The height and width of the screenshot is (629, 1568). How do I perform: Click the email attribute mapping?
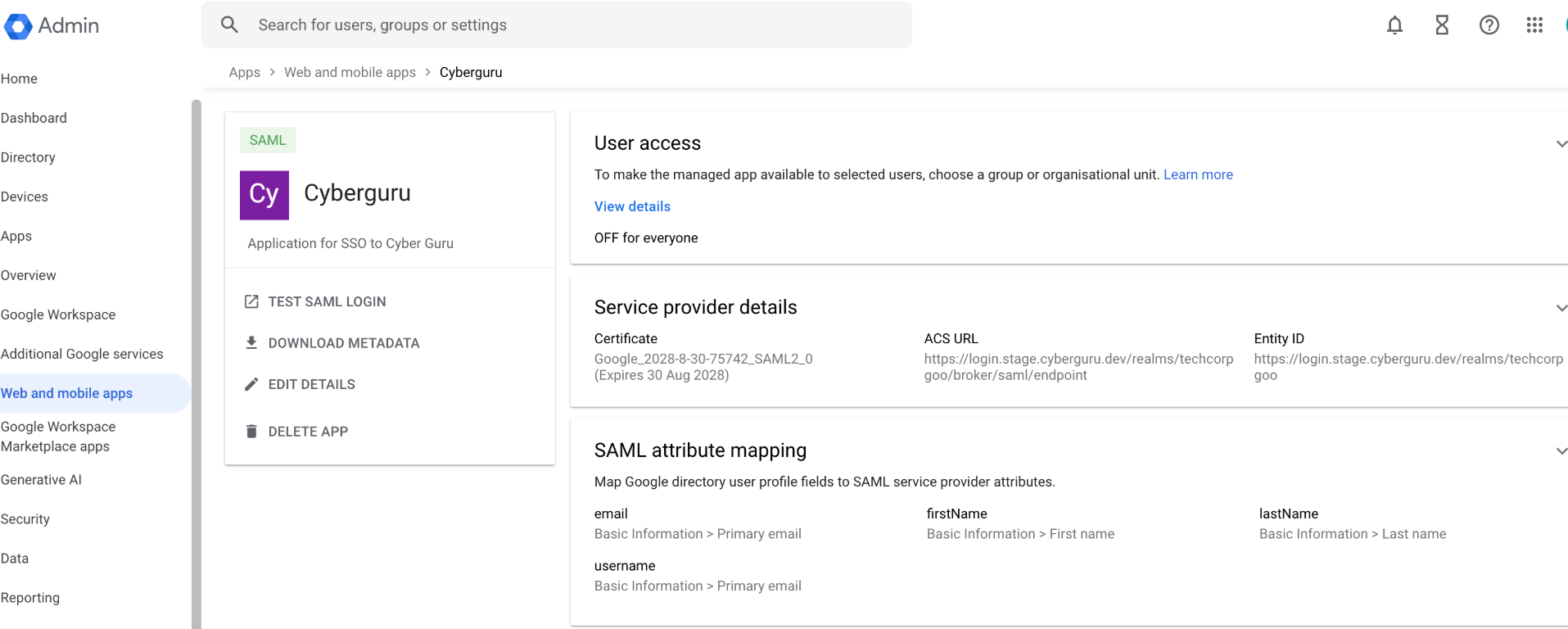click(x=698, y=524)
